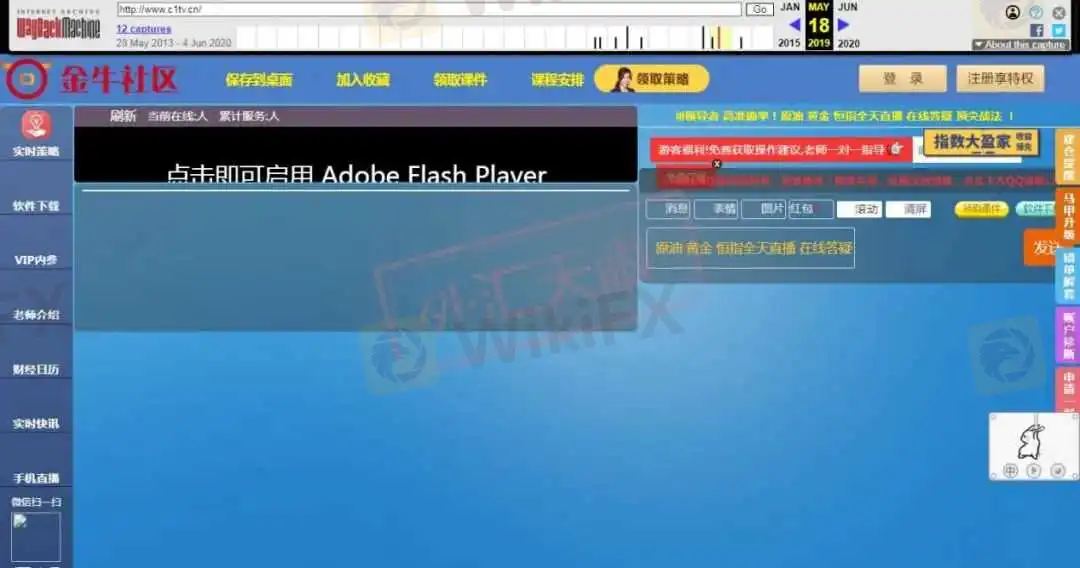
Task: Go to previous capture with left blue arrow
Action: tap(794, 25)
